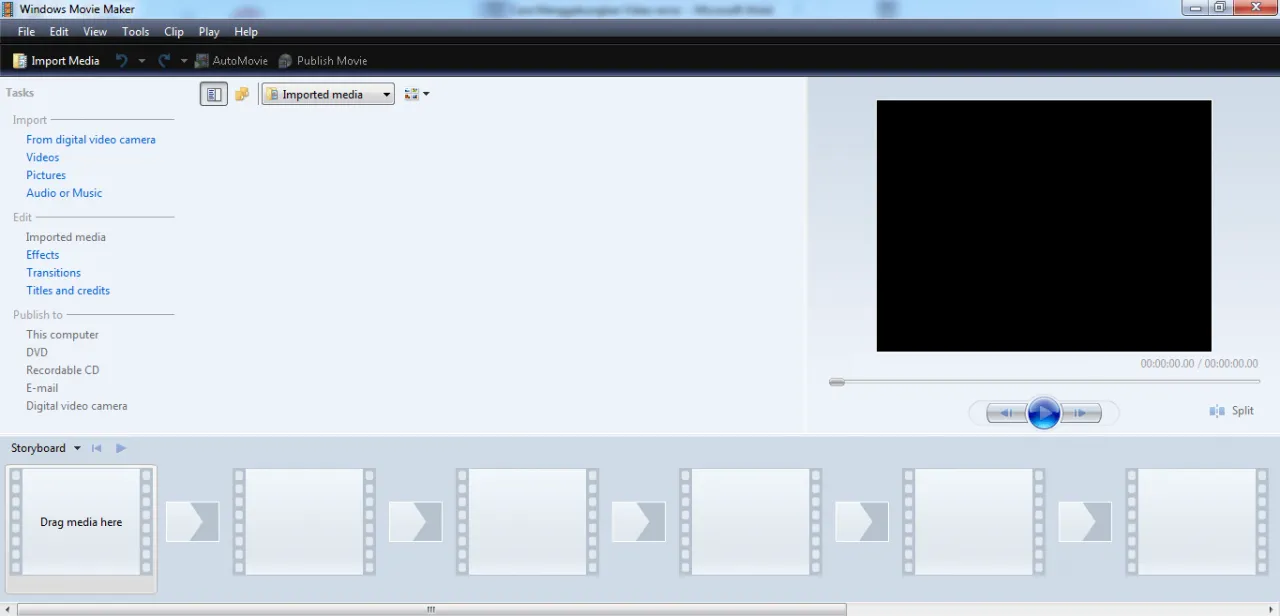Click the Audio or Music link
Screen dimensions: 1280x616
[x=64, y=194]
